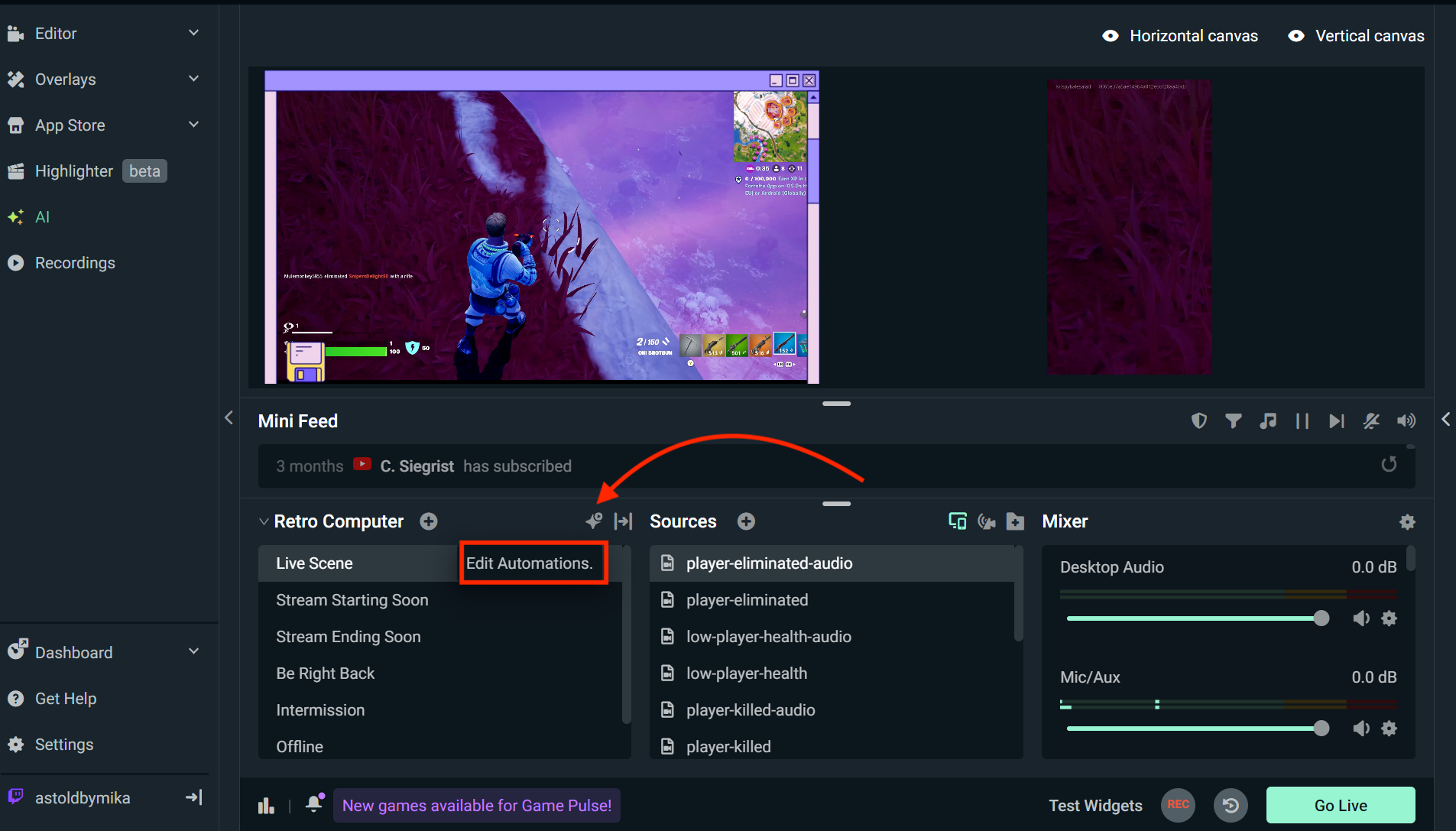Viewport: 1456px width, 831px height.
Task: Expand the right side panel arrow
Action: pyautogui.click(x=1446, y=419)
